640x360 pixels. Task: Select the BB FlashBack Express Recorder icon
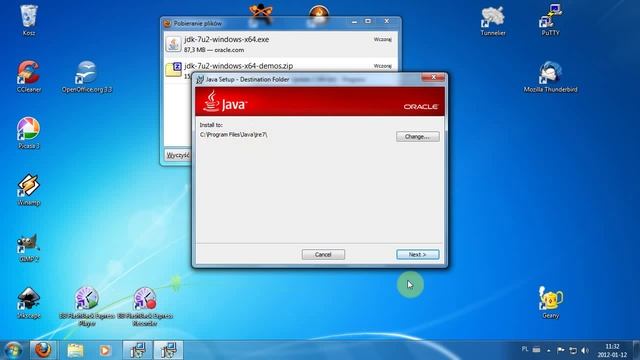click(x=145, y=306)
